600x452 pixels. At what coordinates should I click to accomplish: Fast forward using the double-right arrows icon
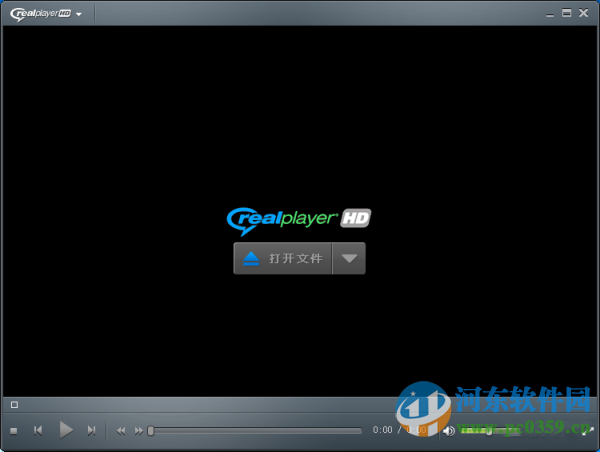point(139,431)
